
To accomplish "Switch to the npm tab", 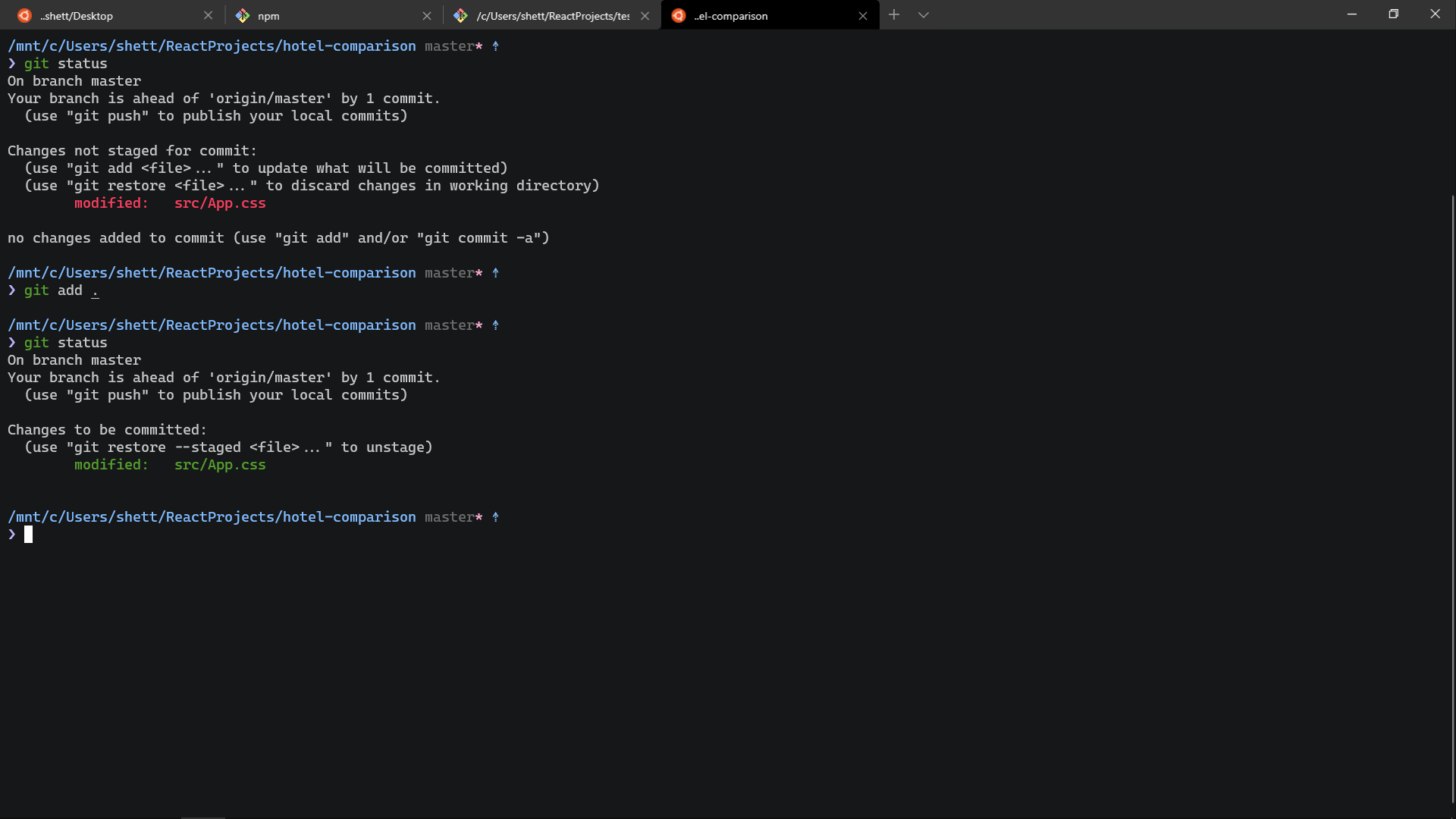I will coord(268,16).
